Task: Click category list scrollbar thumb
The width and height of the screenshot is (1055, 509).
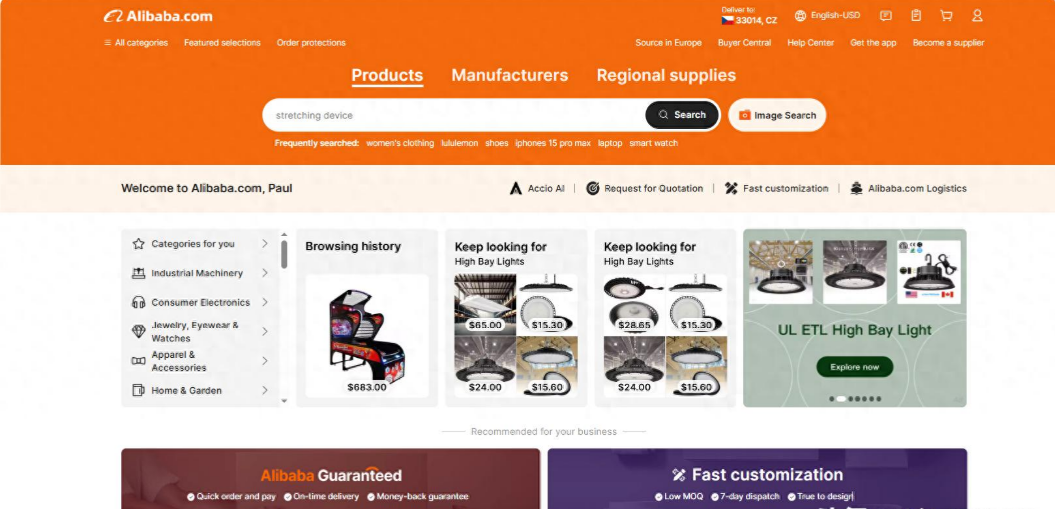Action: [x=284, y=254]
